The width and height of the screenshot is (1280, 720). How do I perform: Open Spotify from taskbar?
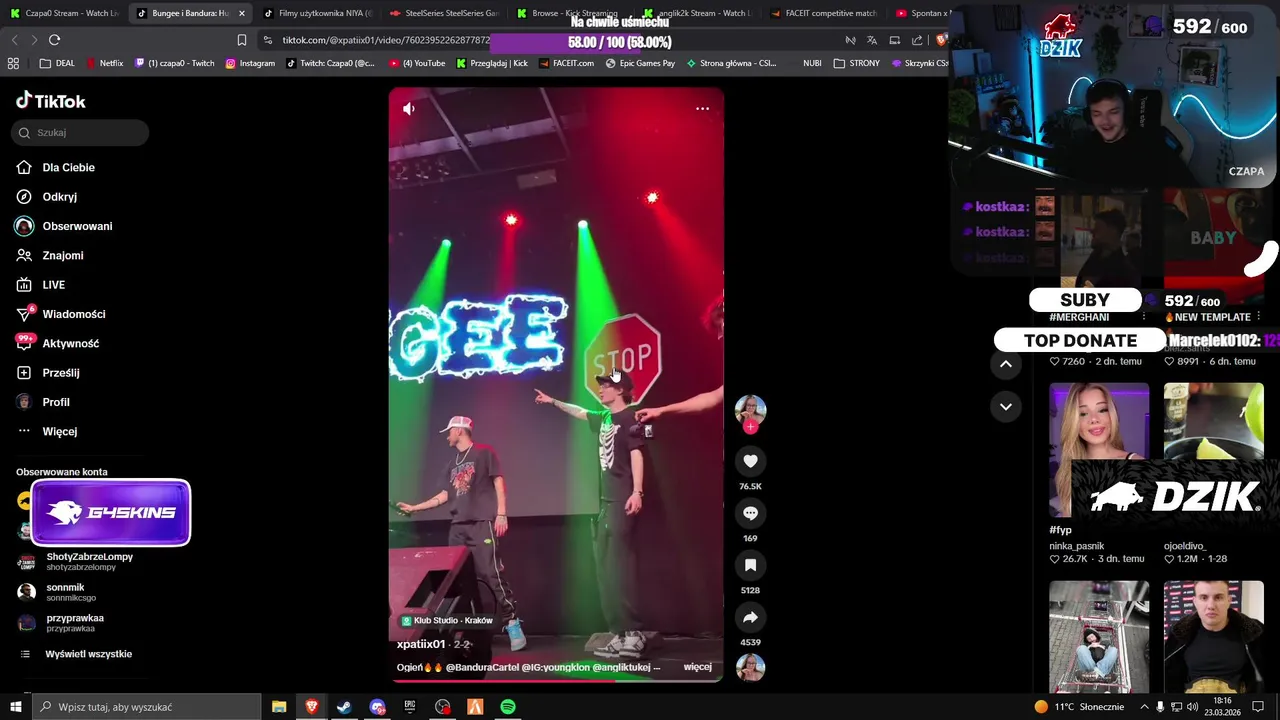pos(508,707)
